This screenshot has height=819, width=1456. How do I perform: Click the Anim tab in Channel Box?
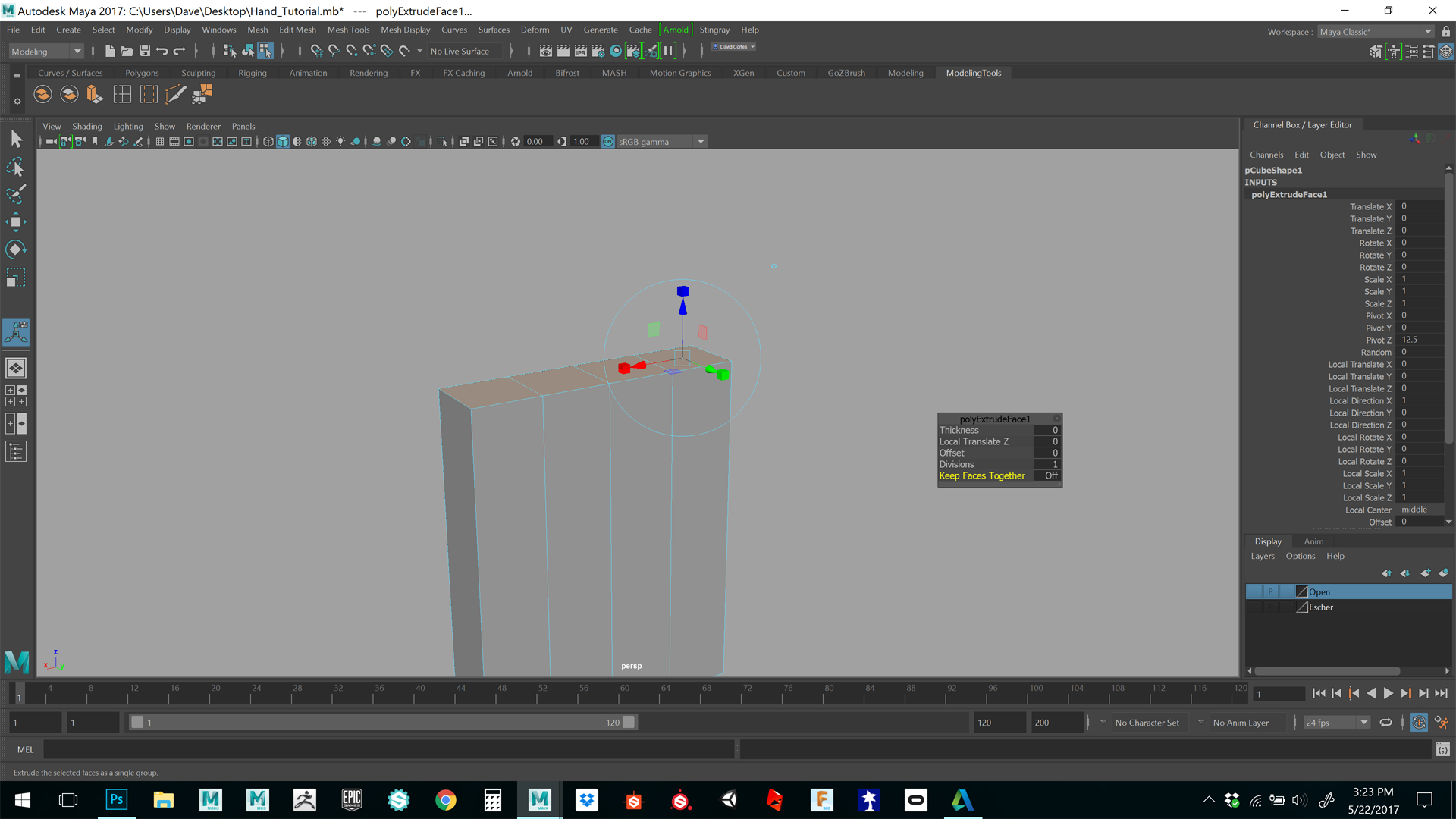tap(1314, 541)
